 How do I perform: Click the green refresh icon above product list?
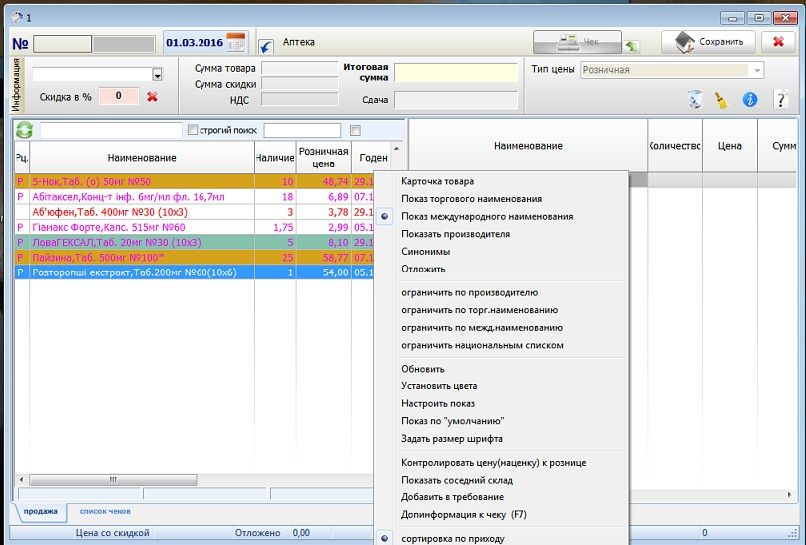[24, 130]
